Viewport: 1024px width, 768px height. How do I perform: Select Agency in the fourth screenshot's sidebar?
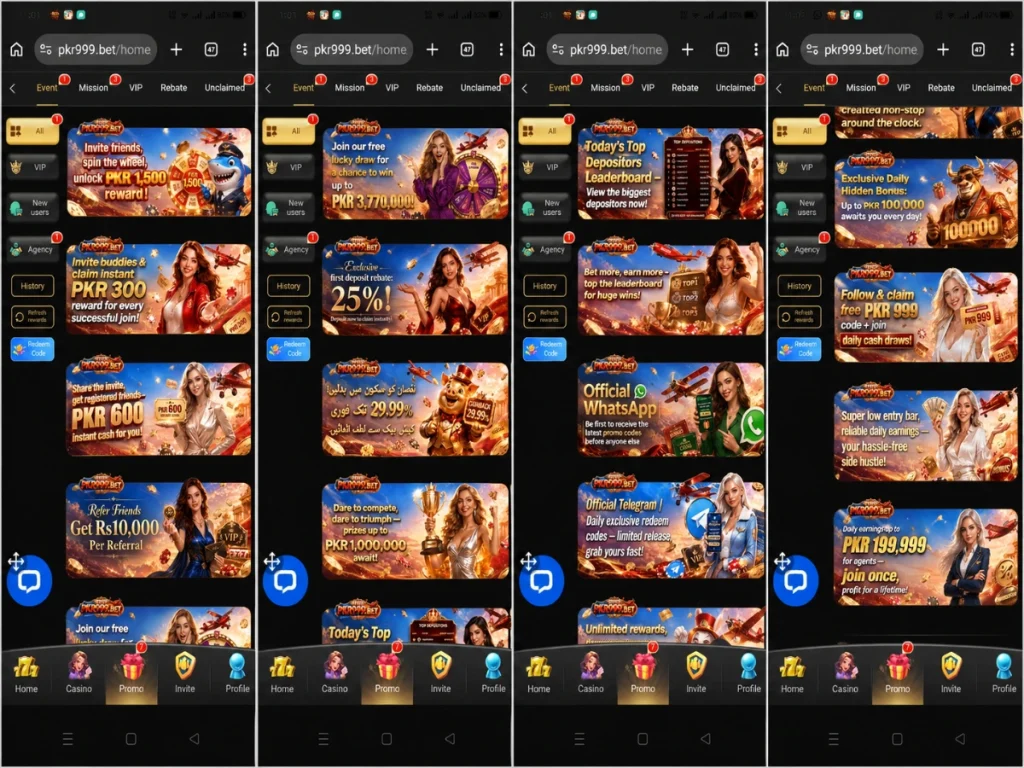(799, 249)
